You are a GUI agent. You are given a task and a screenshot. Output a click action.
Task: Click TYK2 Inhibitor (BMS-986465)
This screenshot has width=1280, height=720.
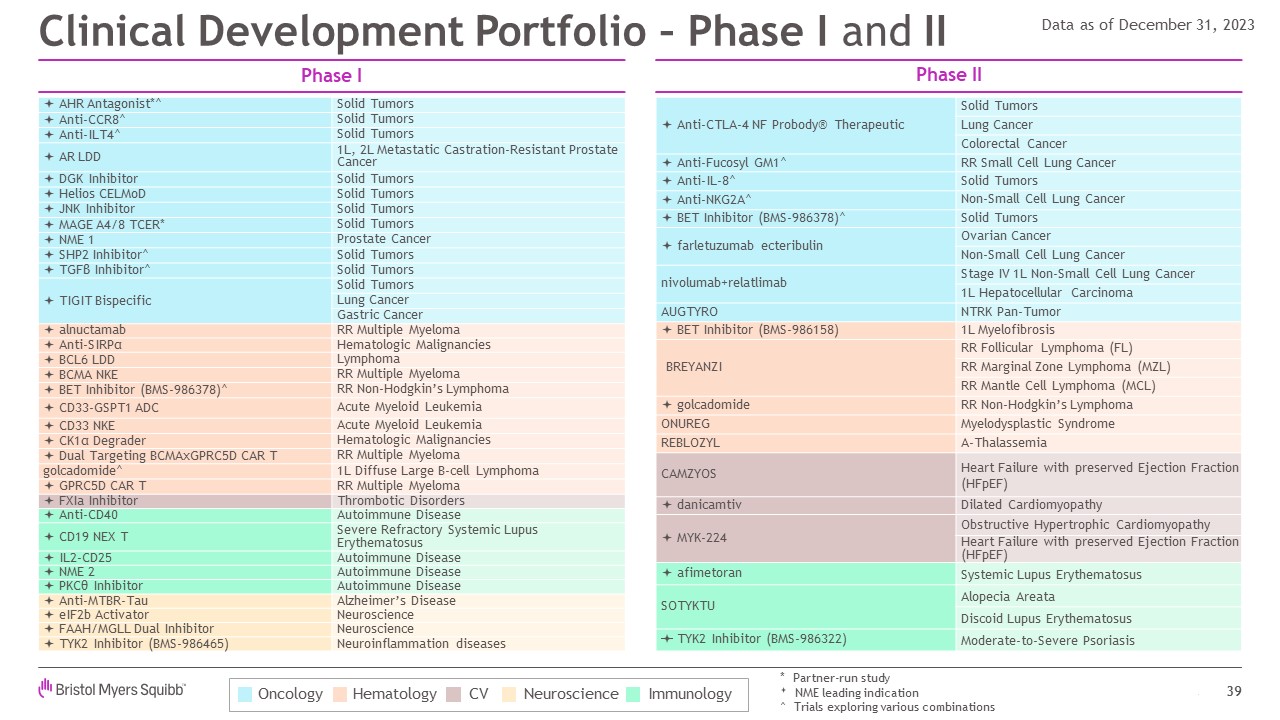coord(185,644)
